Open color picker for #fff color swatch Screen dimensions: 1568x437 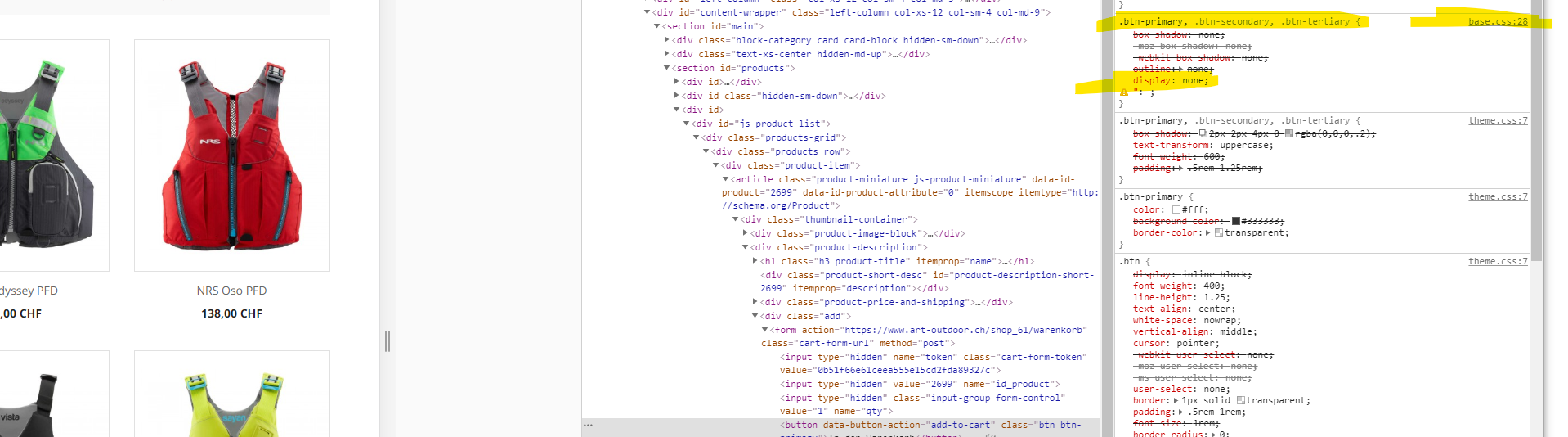point(1176,209)
